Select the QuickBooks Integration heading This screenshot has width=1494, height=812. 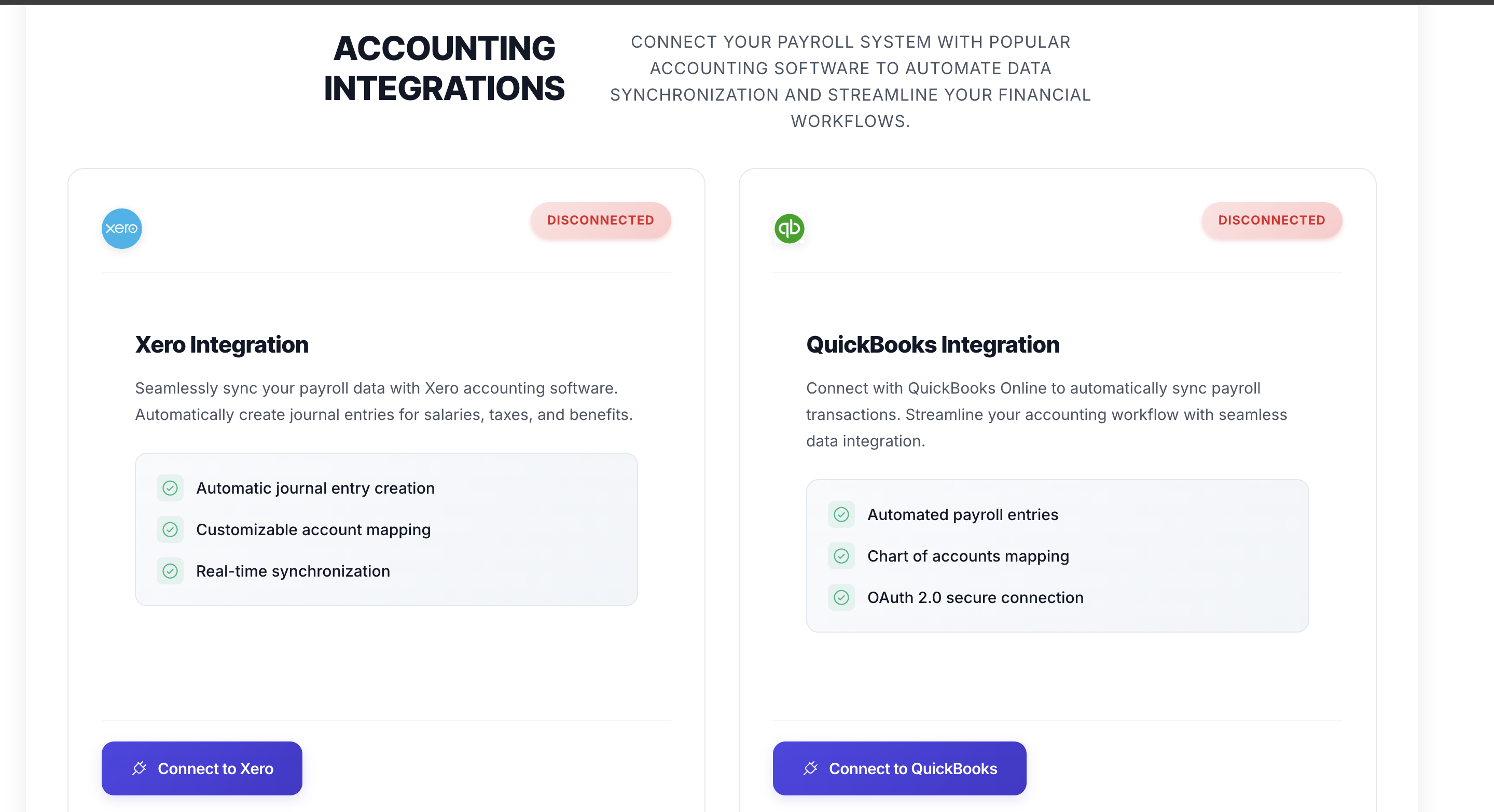pyautogui.click(x=933, y=344)
